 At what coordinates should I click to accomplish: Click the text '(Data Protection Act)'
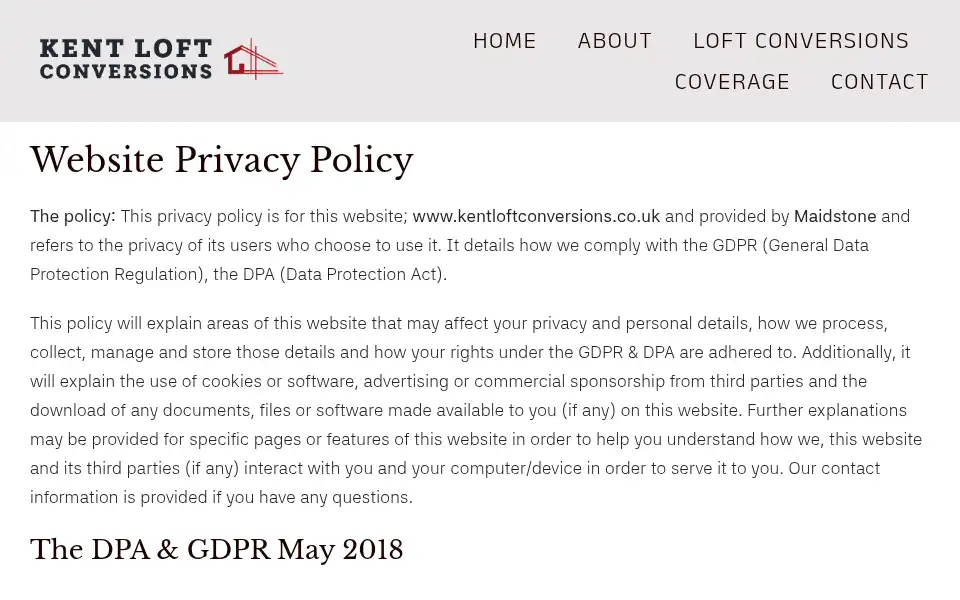coord(361,274)
